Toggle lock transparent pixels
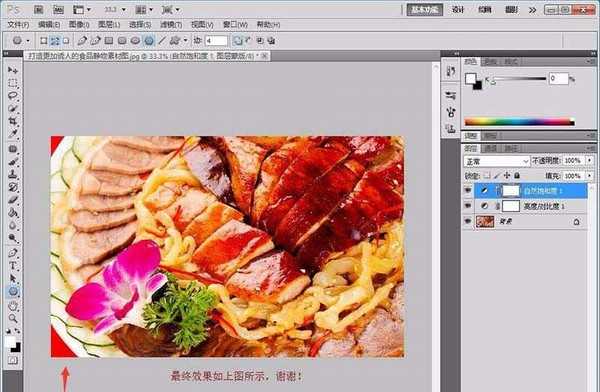 point(487,176)
